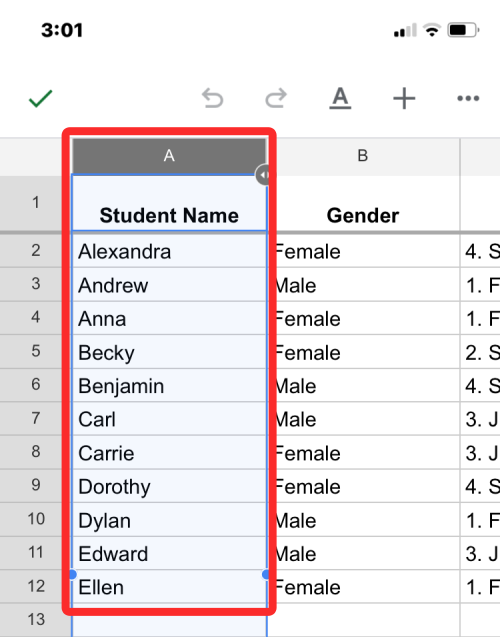Select the Gender header cell

click(x=363, y=204)
